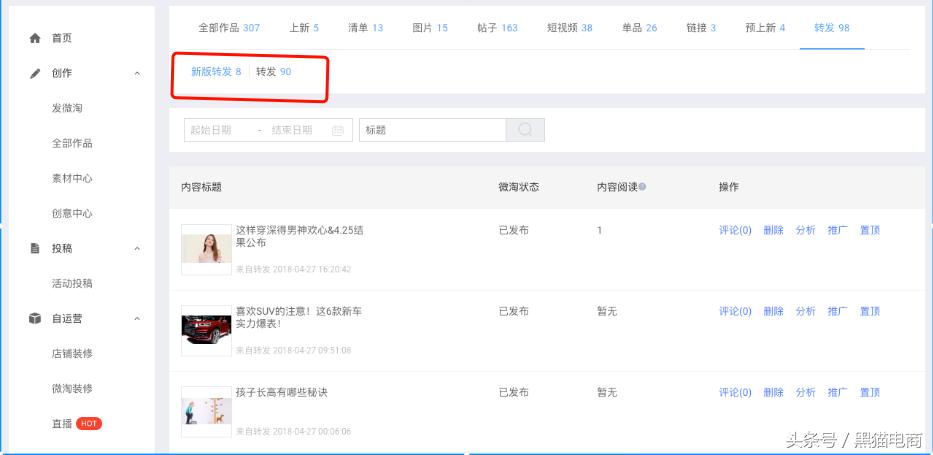Viewport: 933px width, 455px height.
Task: Click 分析 for 这样穿深得男神欢心 row
Action: click(806, 230)
